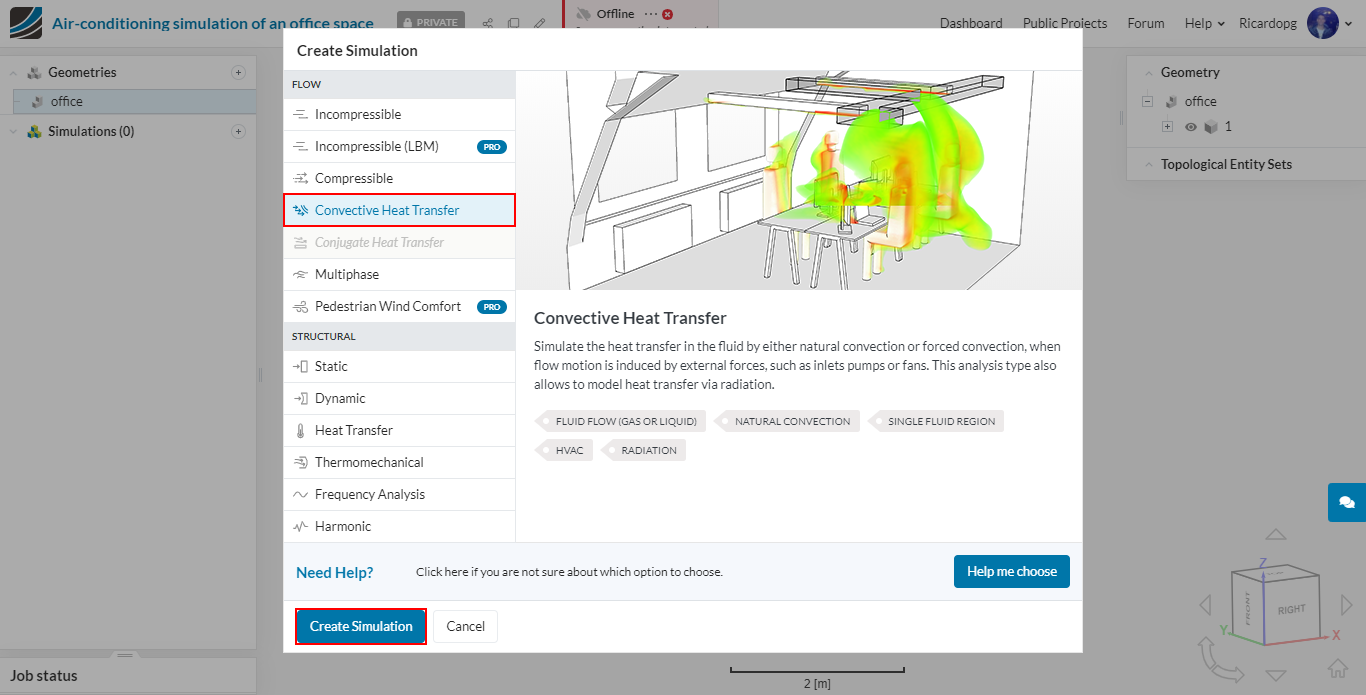The width and height of the screenshot is (1366, 695).
Task: Select Thermomechanical analysis type
Action: 399,462
